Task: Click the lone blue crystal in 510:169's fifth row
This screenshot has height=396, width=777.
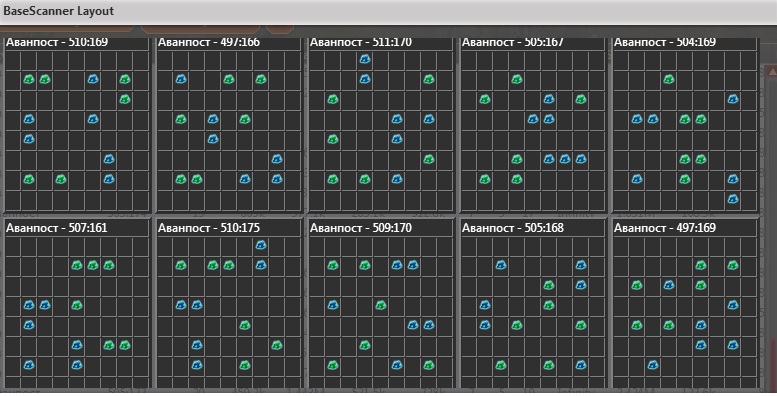Action: click(29, 139)
